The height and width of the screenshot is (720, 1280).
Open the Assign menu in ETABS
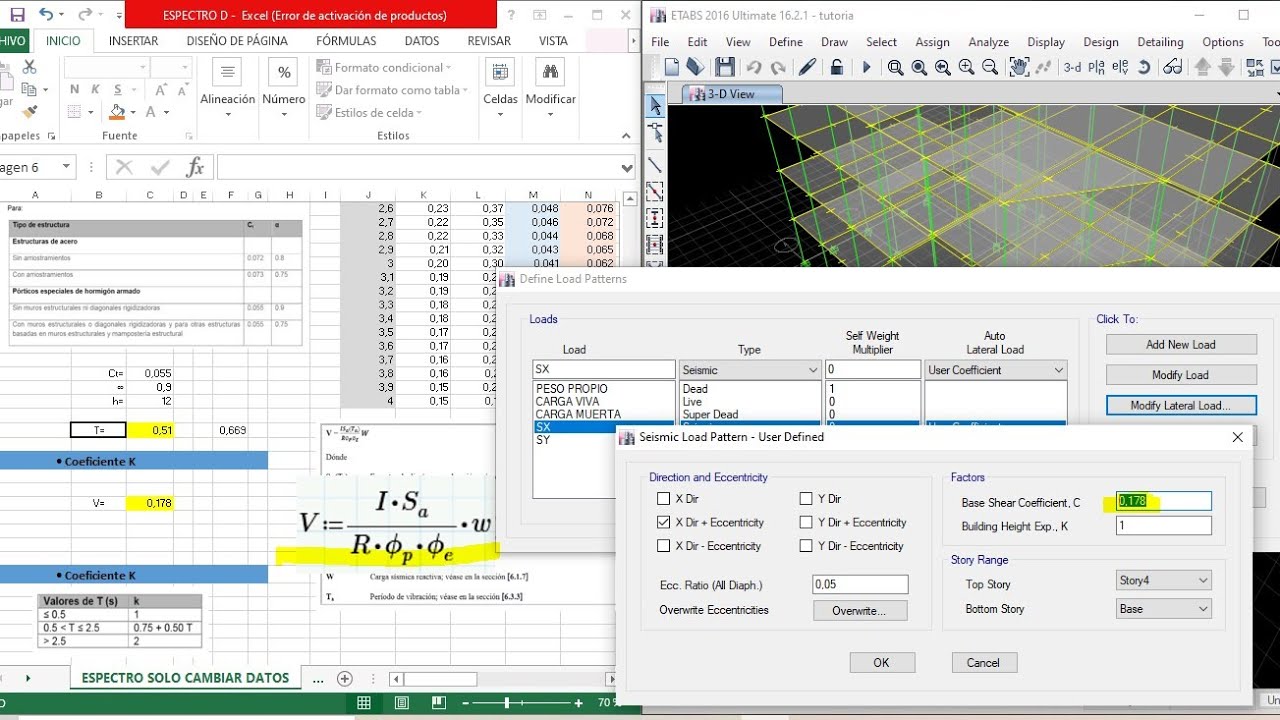[932, 42]
